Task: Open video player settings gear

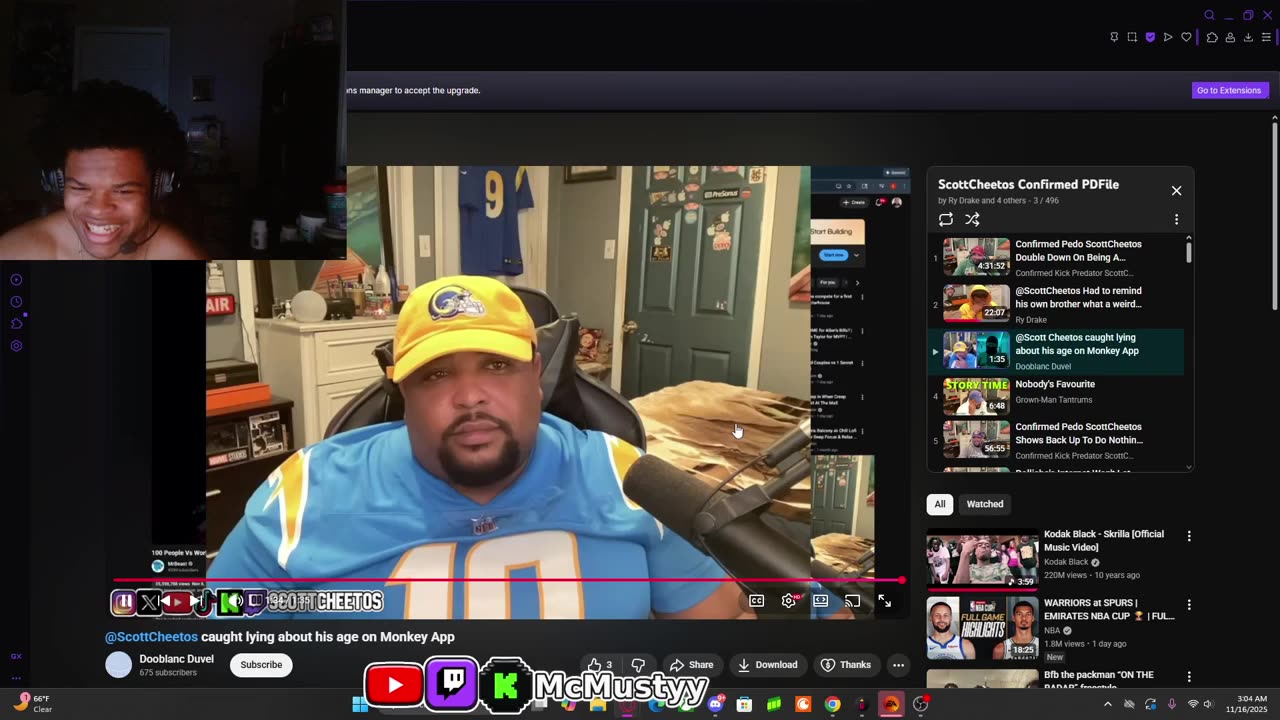Action: pyautogui.click(x=789, y=601)
